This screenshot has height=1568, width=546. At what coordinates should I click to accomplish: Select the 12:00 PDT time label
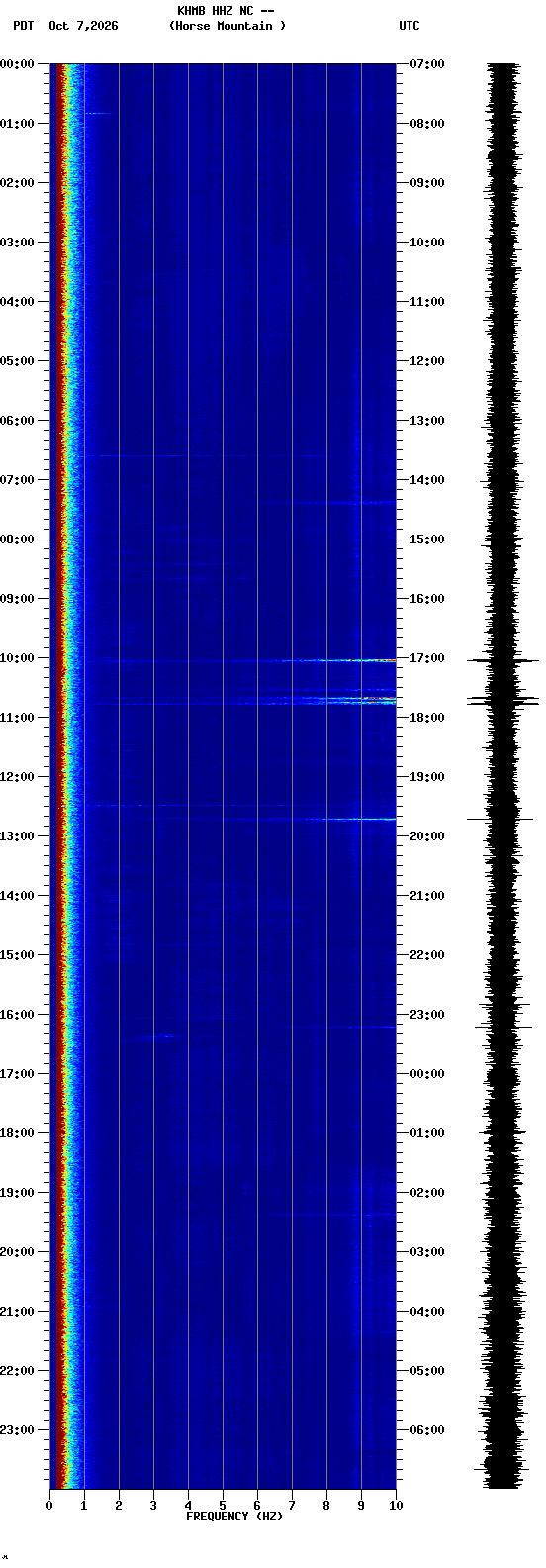click(17, 777)
